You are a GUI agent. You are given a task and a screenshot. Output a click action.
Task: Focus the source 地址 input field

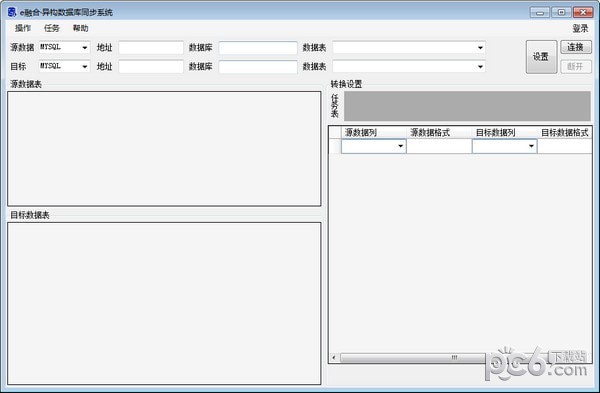[151, 47]
